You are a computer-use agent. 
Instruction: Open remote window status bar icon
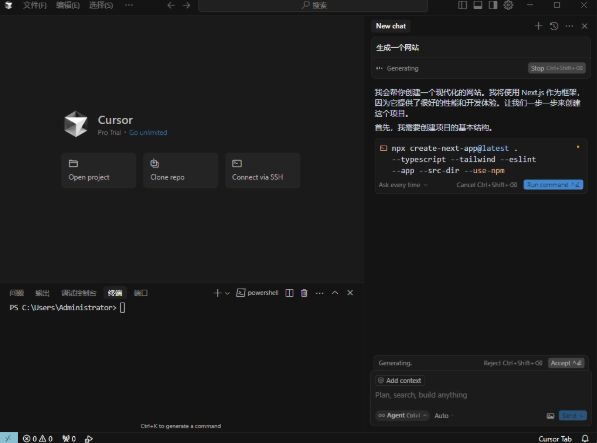click(8, 438)
